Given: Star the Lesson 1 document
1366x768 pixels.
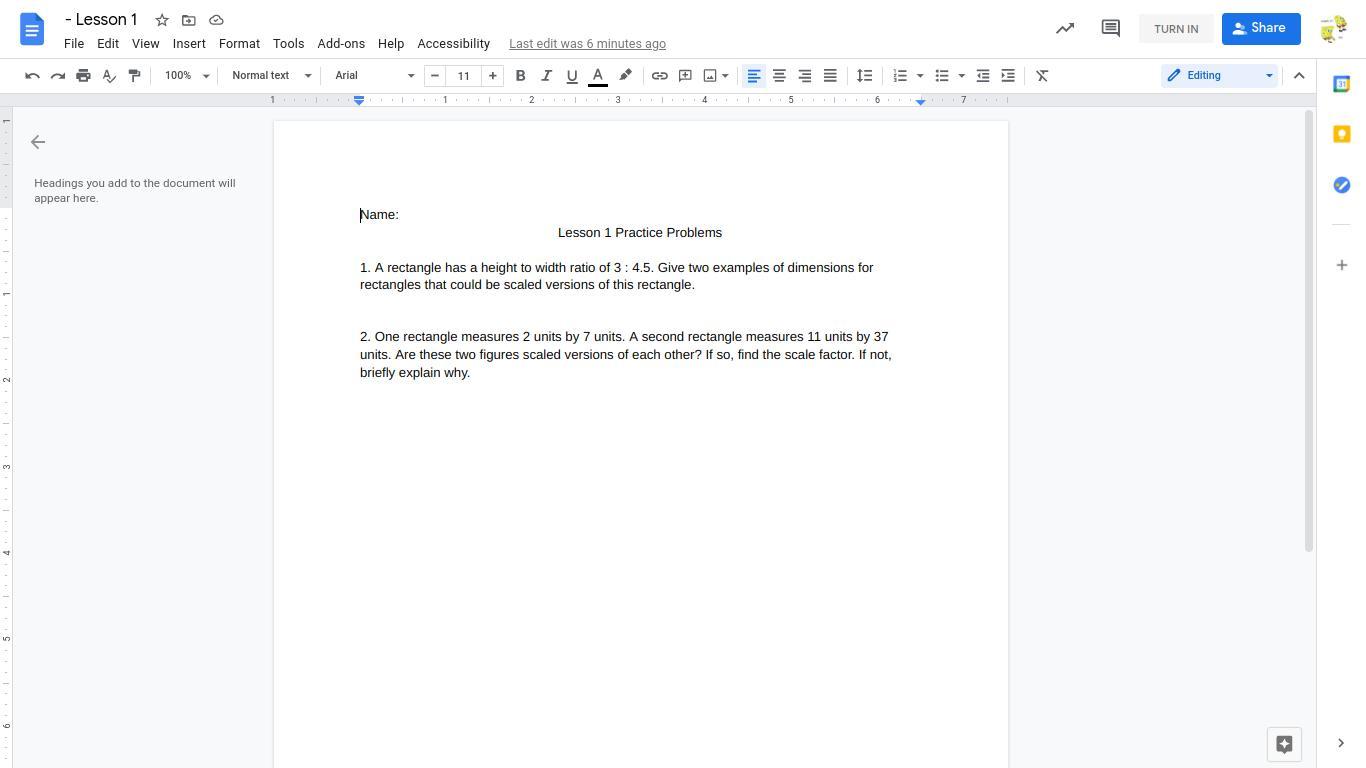Looking at the screenshot, I should (162, 20).
